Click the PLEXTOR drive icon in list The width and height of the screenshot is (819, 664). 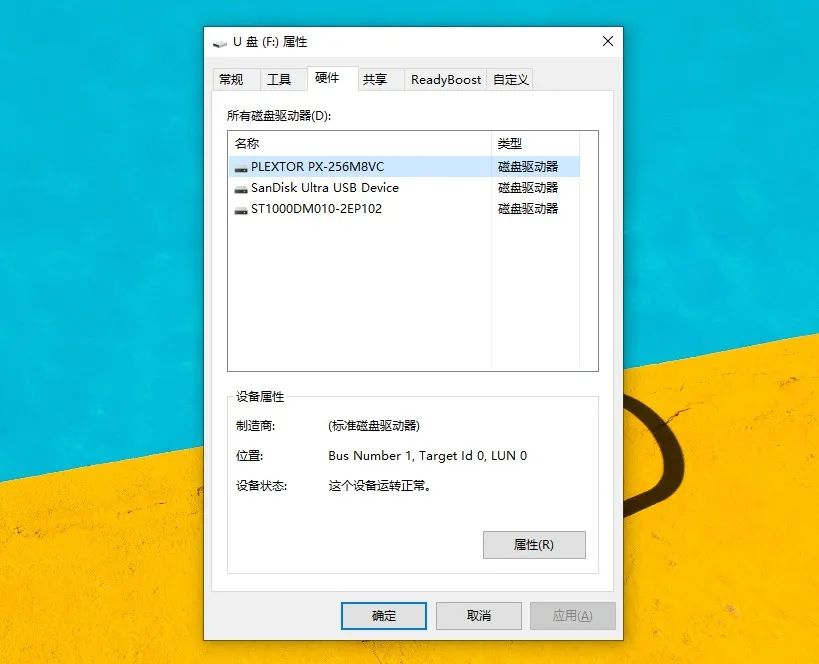click(x=241, y=168)
